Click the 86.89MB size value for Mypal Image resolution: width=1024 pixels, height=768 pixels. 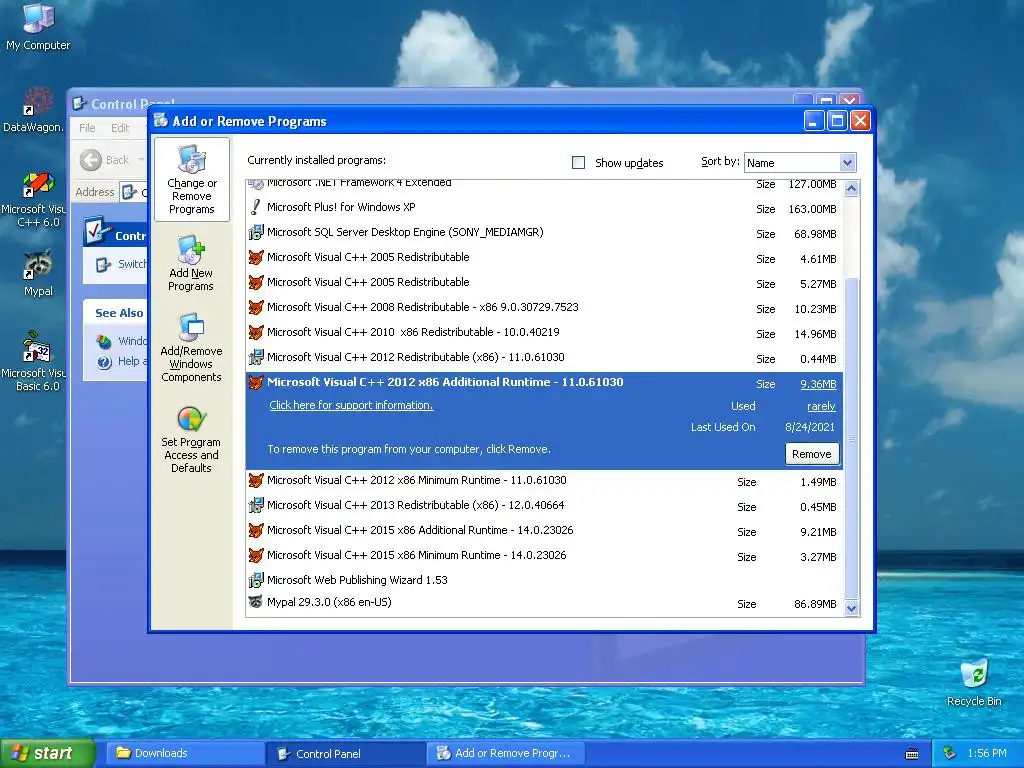[x=815, y=604]
